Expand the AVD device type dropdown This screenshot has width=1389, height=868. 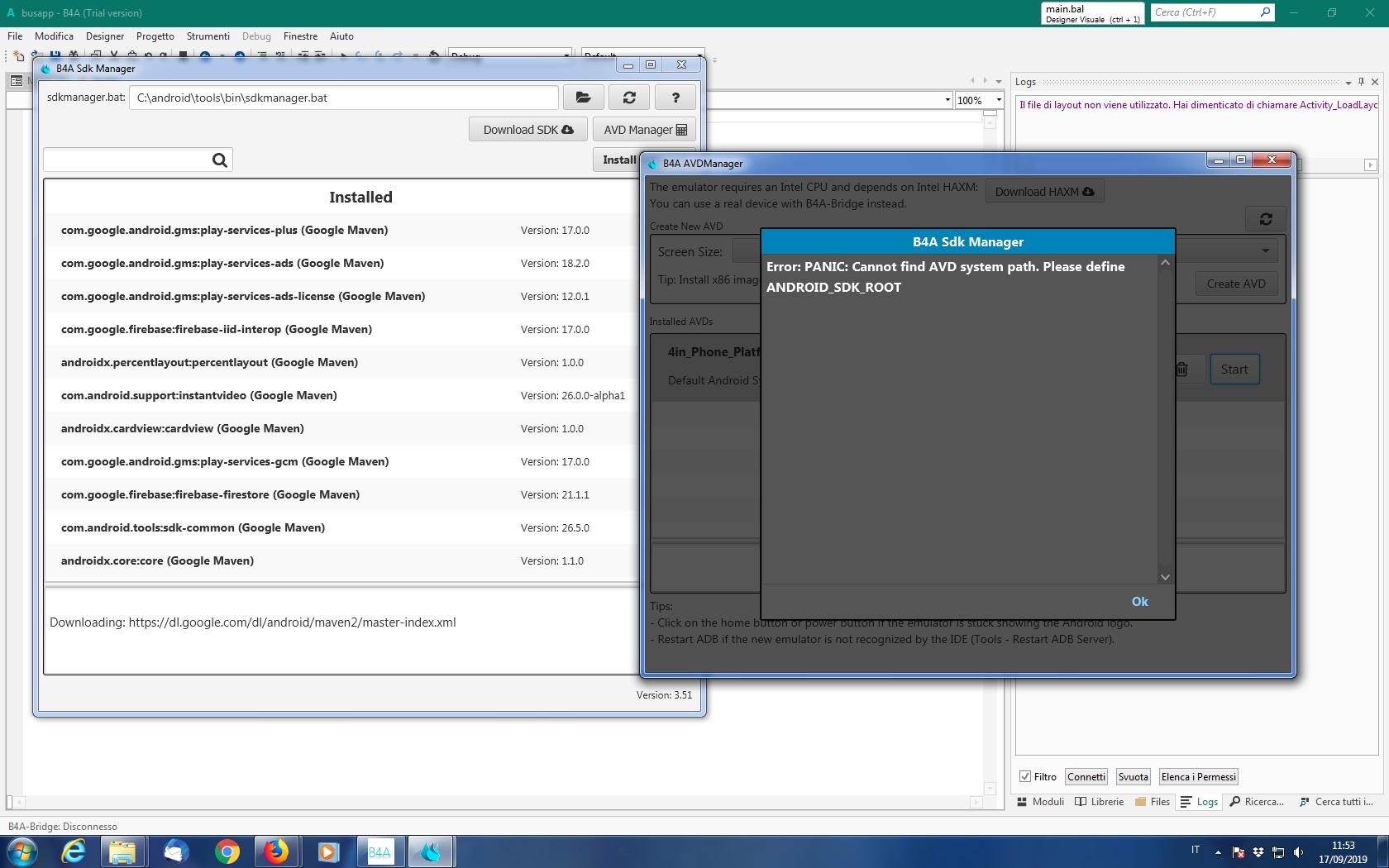pyautogui.click(x=1265, y=250)
